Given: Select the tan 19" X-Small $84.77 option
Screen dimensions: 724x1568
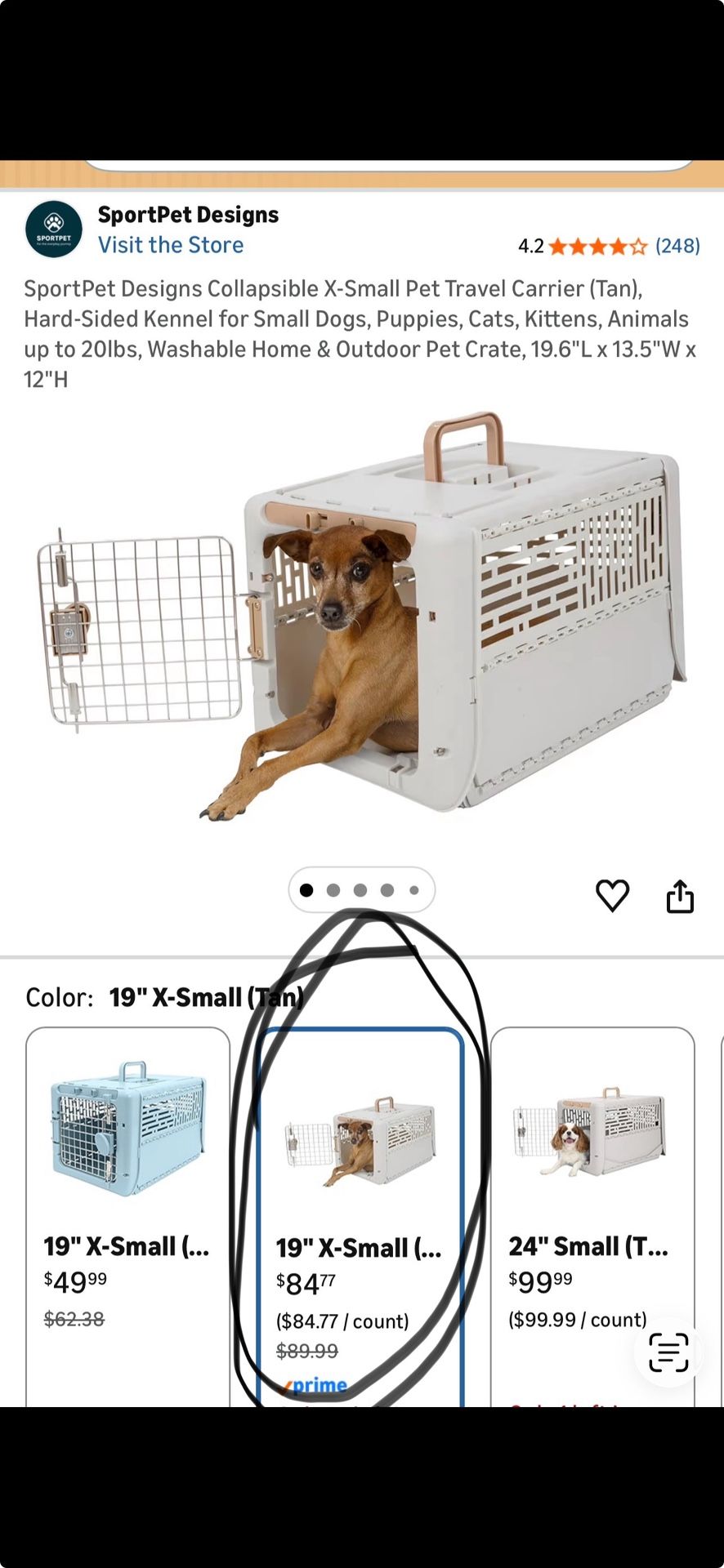Looking at the screenshot, I should (x=360, y=1216).
